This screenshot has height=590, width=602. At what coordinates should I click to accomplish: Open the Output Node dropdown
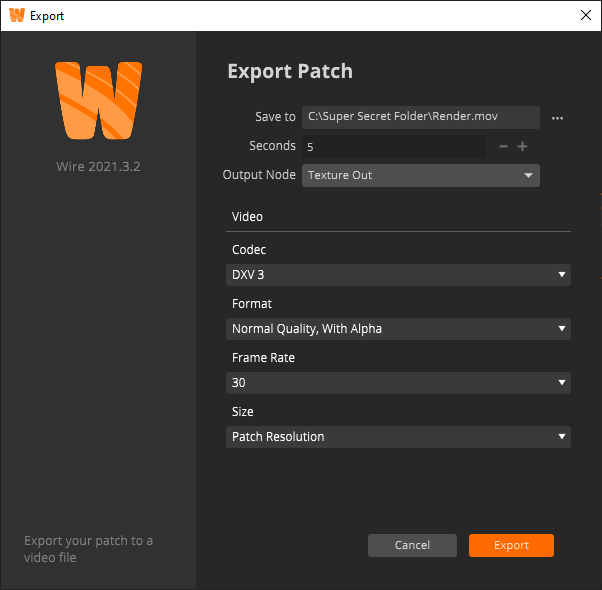(x=420, y=175)
